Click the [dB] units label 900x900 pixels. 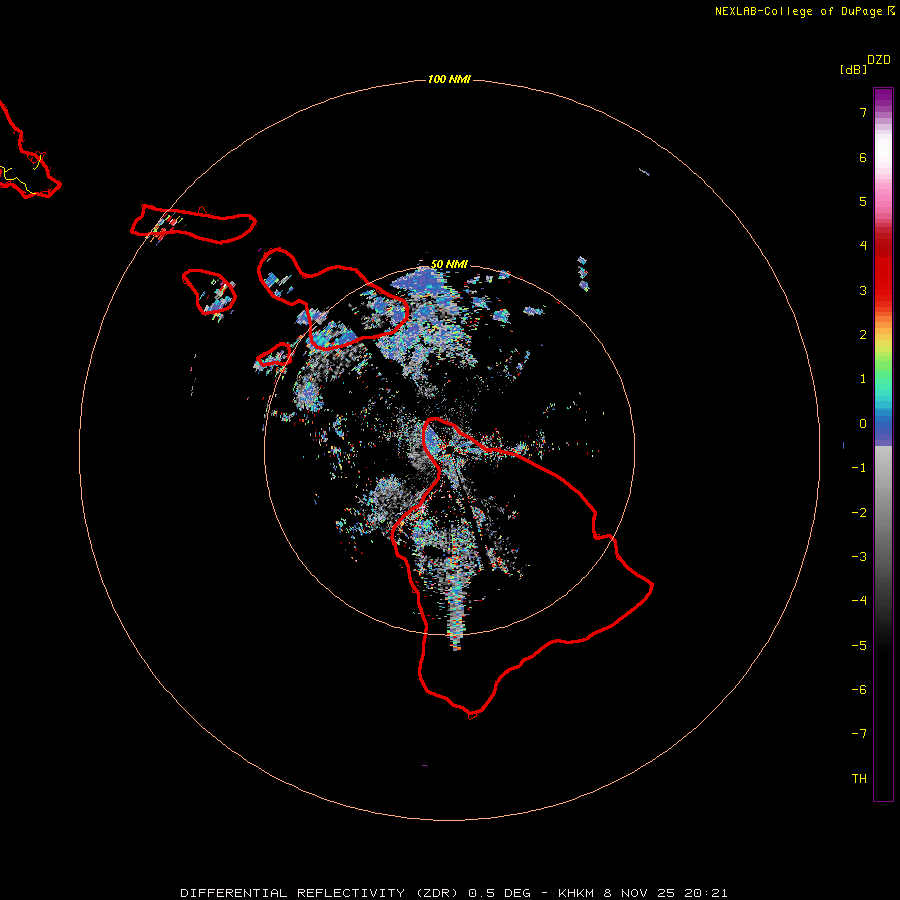(853, 69)
